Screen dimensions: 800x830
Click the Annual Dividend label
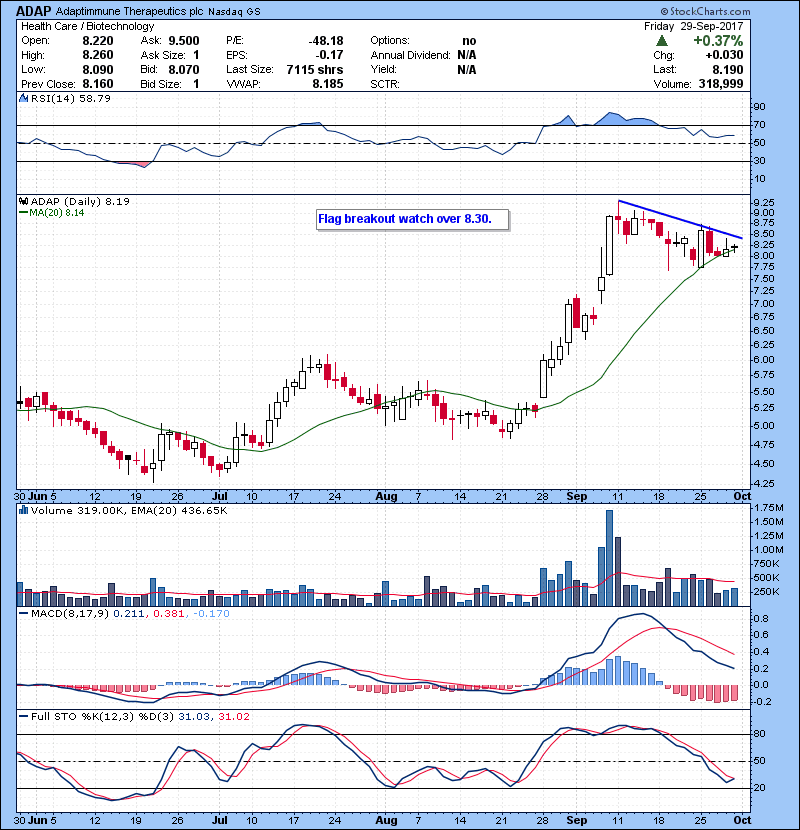(x=410, y=55)
